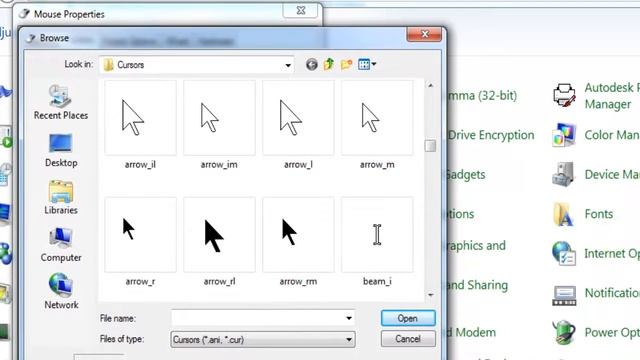Select the arrow_l cursor thumbnail
The image size is (640, 360).
pos(298,118)
